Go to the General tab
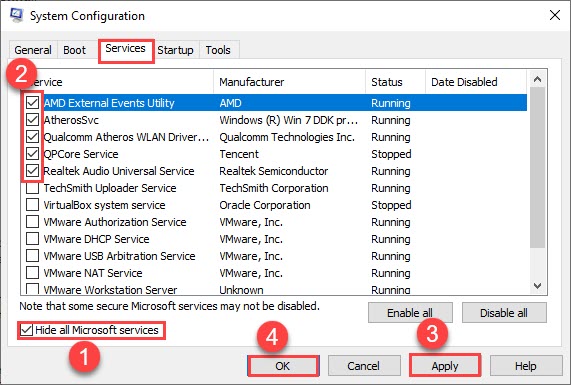This screenshot has height=385, width=571. coord(33,50)
